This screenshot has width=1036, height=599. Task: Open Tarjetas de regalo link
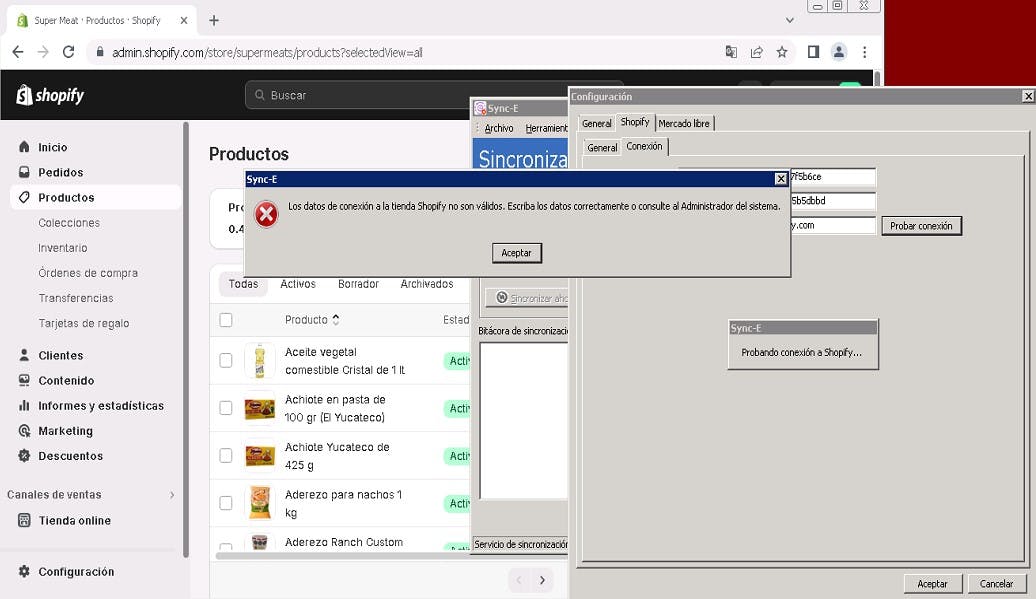click(83, 323)
